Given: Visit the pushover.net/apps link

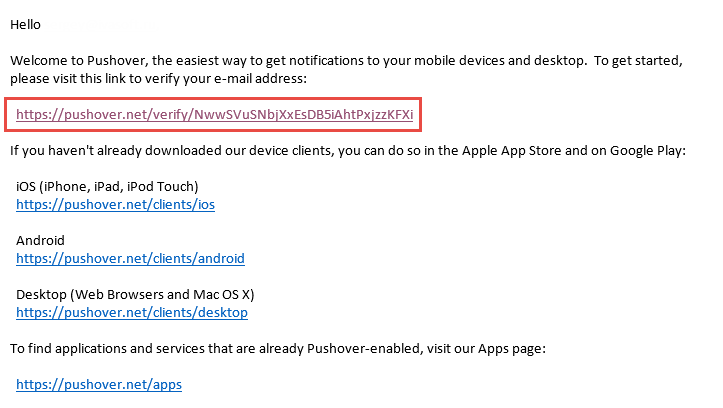Looking at the screenshot, I should [99, 384].
